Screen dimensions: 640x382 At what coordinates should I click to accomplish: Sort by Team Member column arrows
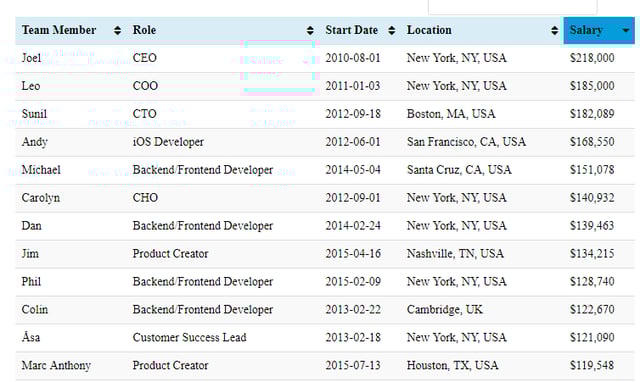pos(118,31)
